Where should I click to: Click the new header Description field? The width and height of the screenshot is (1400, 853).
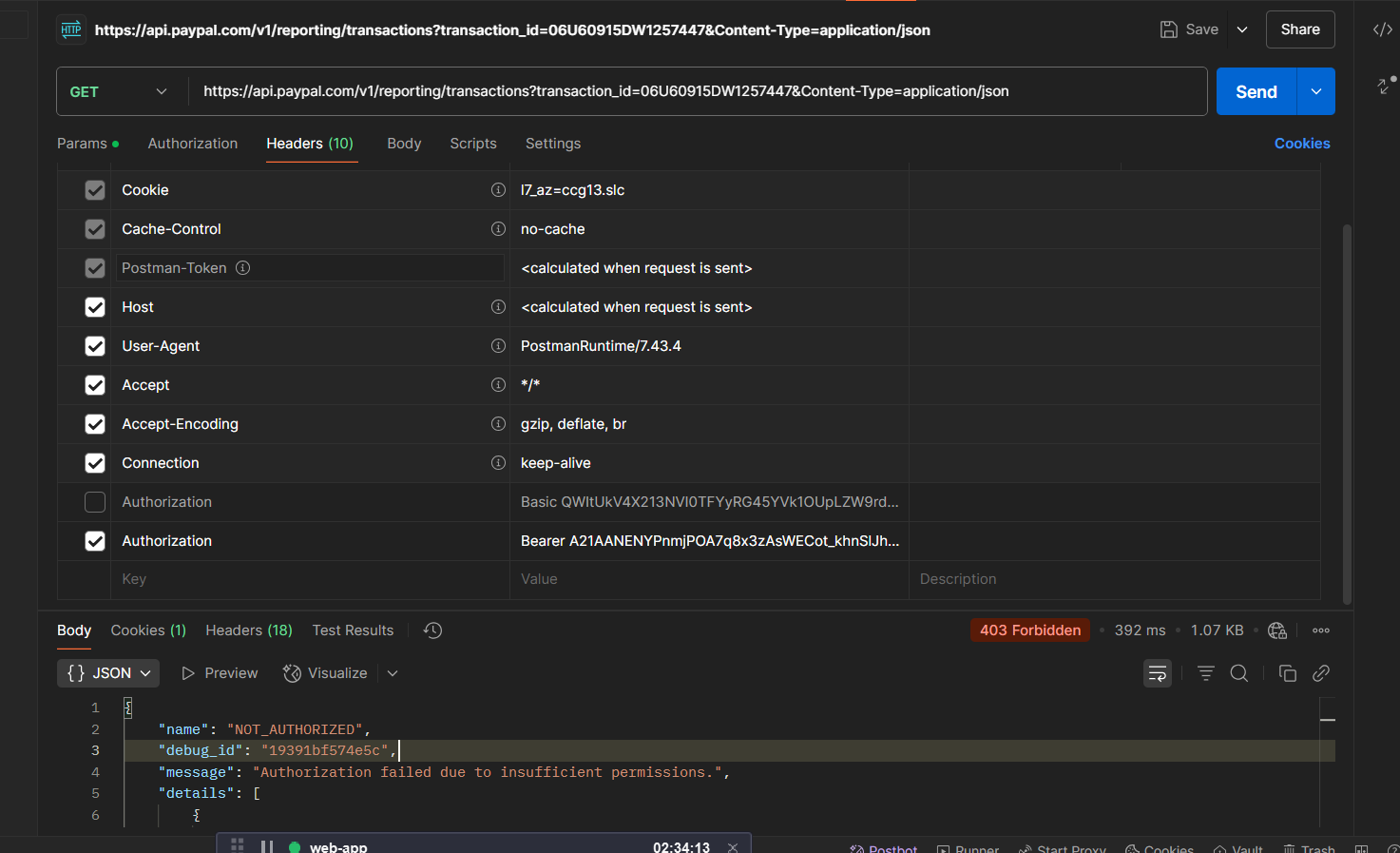click(x=1114, y=579)
